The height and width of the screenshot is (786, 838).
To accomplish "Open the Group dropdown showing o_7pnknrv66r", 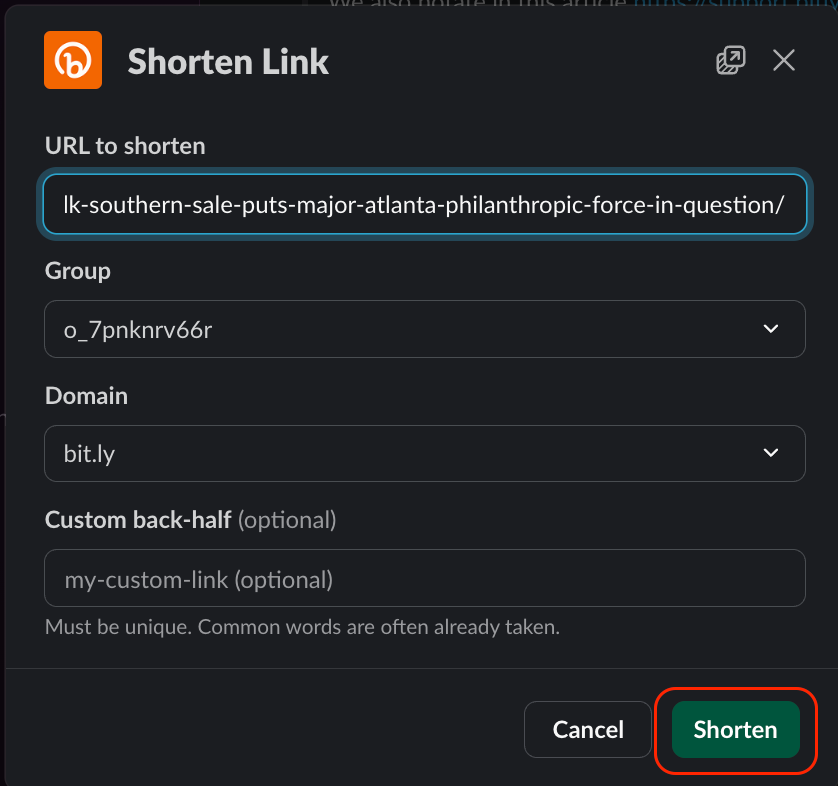I will coord(425,329).
